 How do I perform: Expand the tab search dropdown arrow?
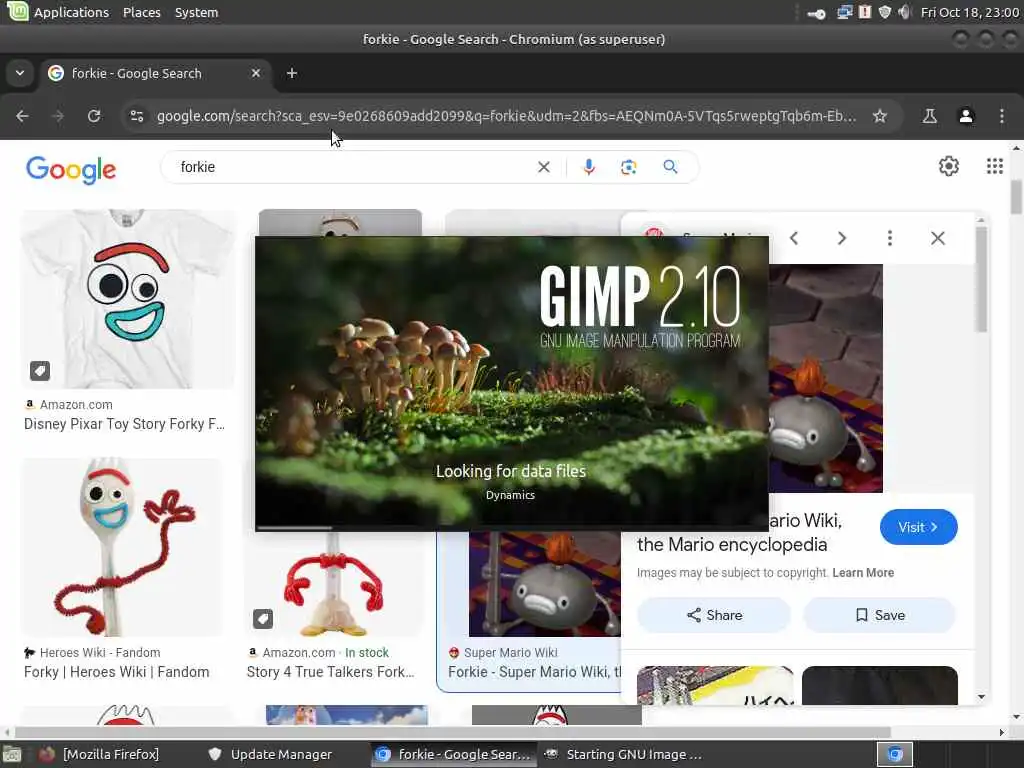(x=20, y=73)
